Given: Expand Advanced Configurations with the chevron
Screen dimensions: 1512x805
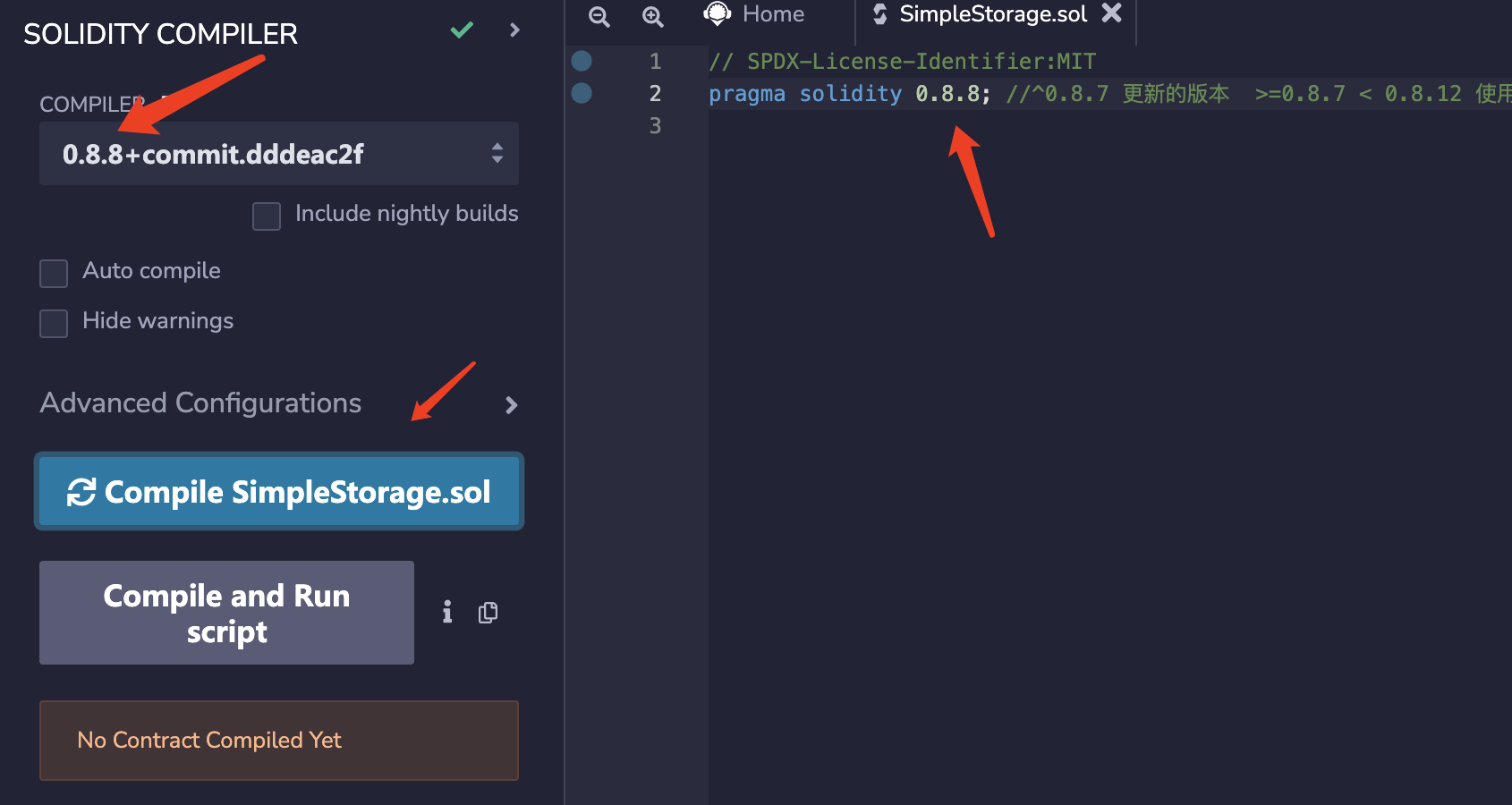Looking at the screenshot, I should click(511, 405).
